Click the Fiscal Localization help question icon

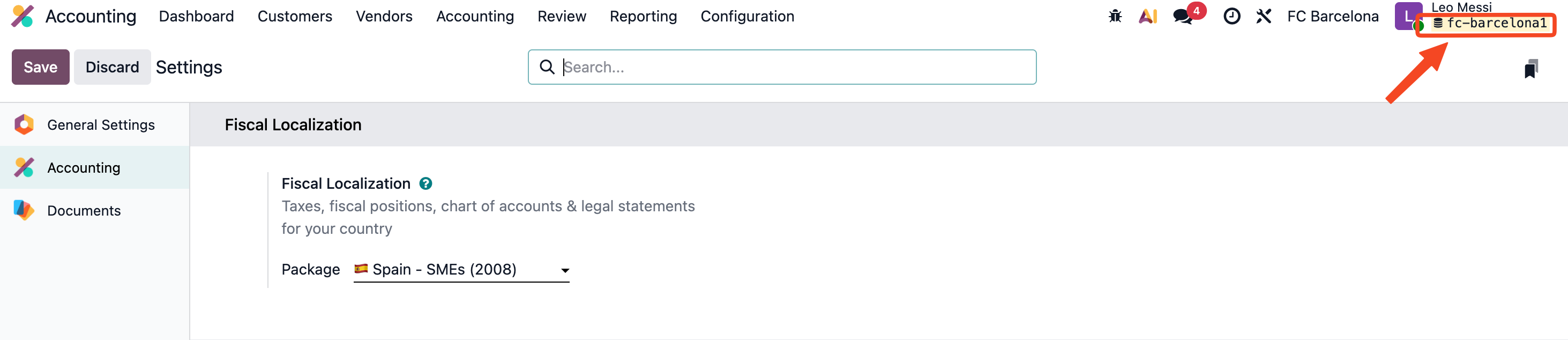point(425,183)
